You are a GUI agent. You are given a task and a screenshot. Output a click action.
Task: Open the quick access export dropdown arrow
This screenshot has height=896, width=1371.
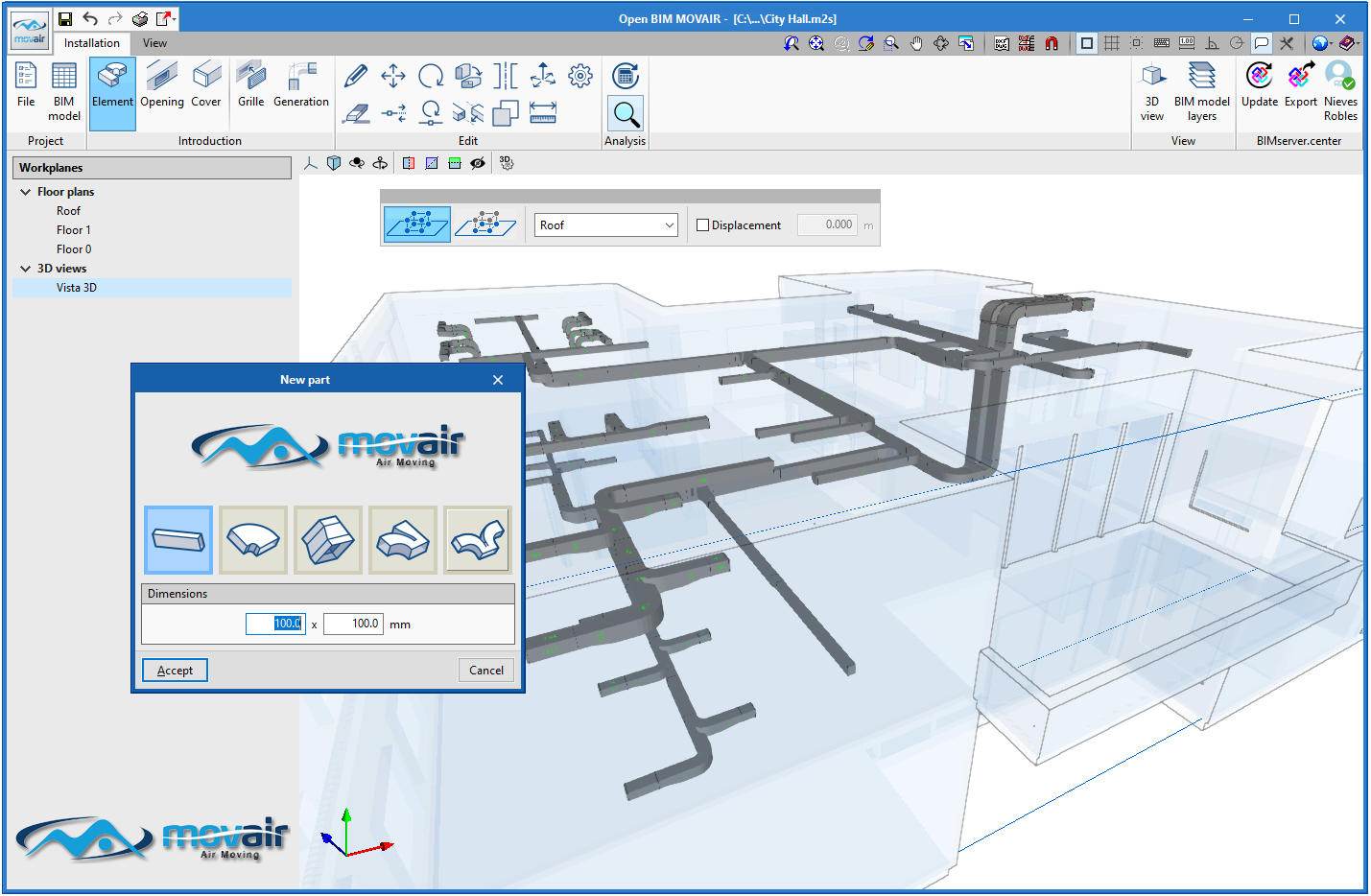click(x=175, y=19)
